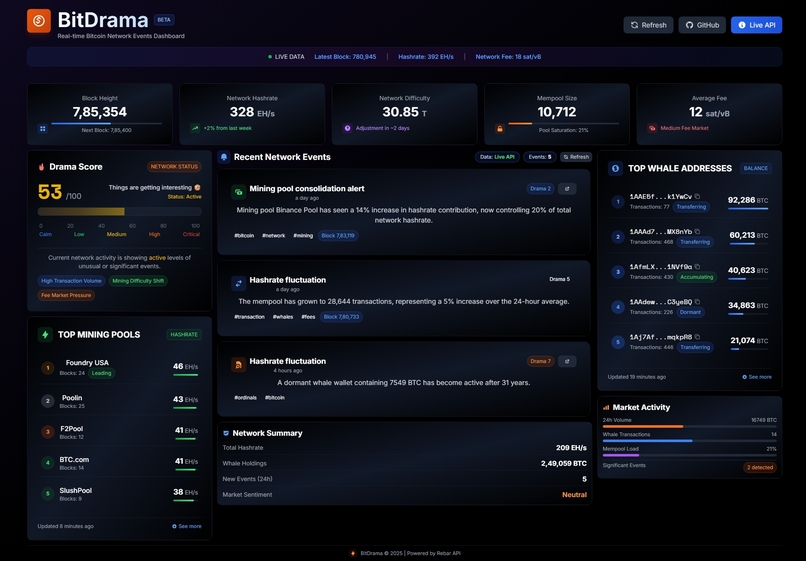Click the Data: Live API badge

[x=497, y=157]
